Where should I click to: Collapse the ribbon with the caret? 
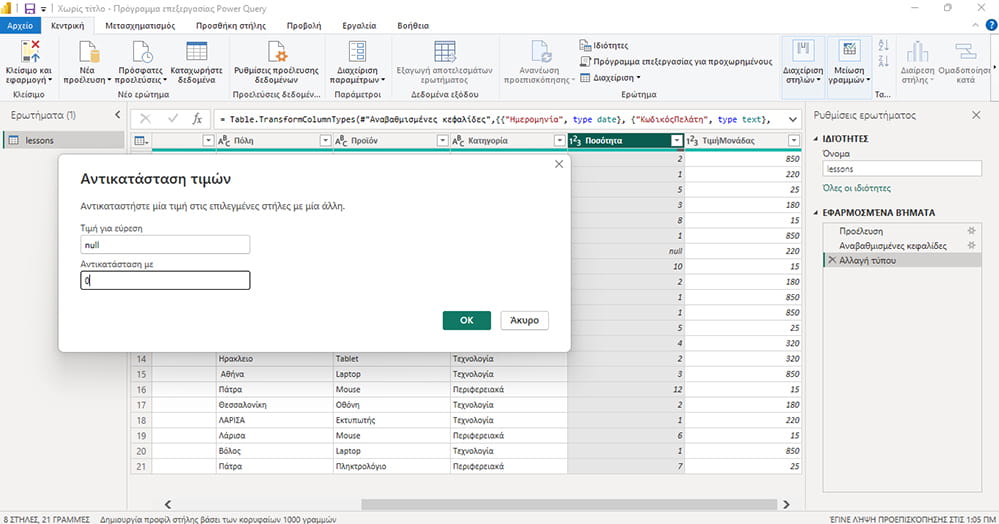click(975, 25)
